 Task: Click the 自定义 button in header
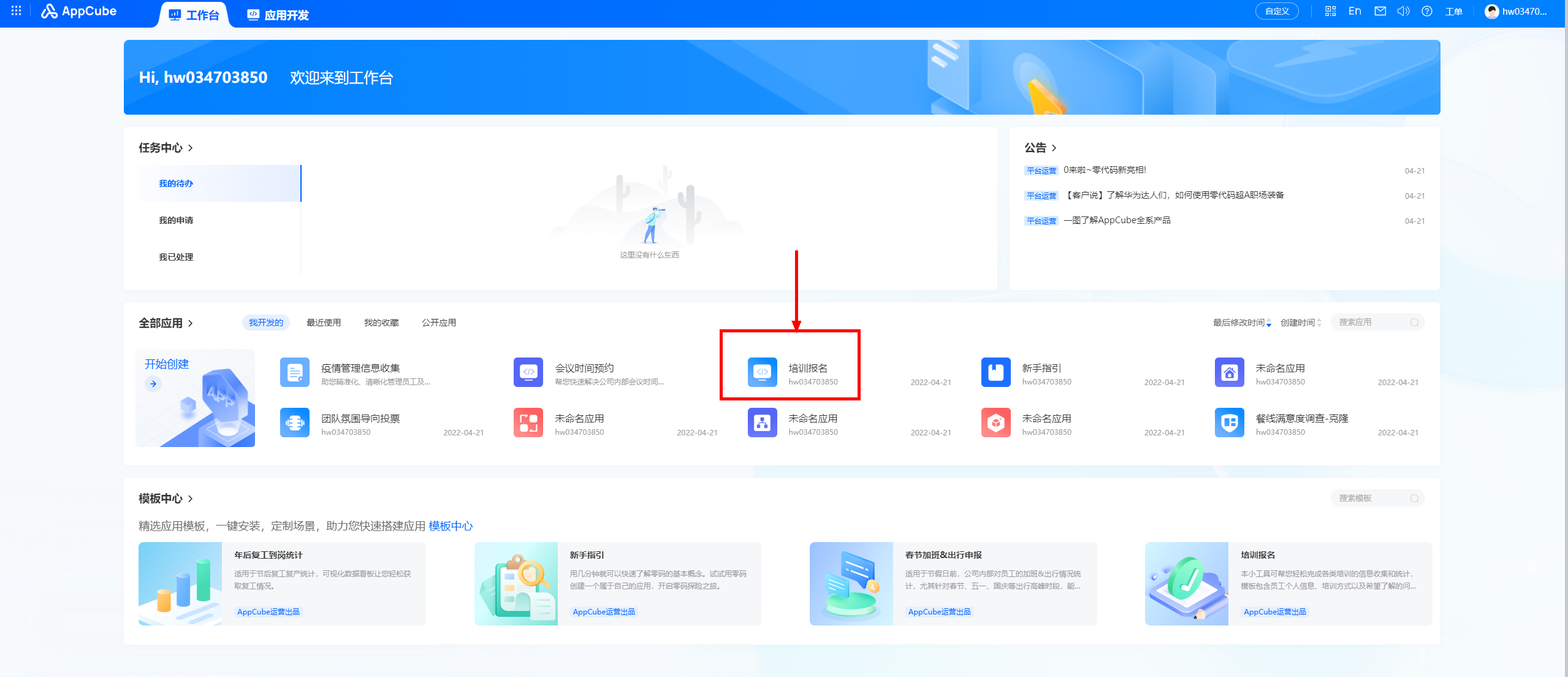[1276, 11]
